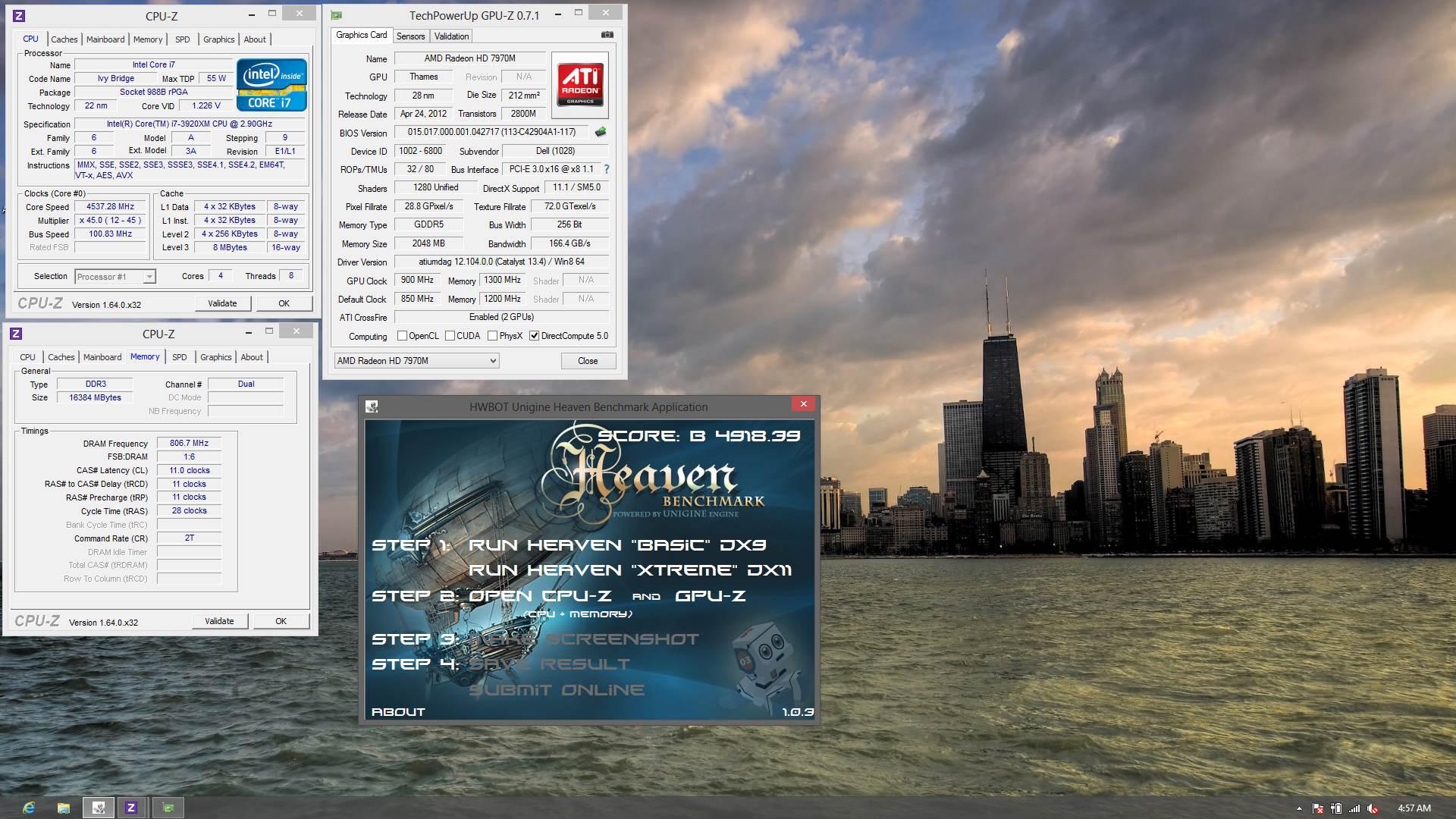The height and width of the screenshot is (819, 1456).
Task: Open About in HWBOT Heaven app
Action: [398, 712]
